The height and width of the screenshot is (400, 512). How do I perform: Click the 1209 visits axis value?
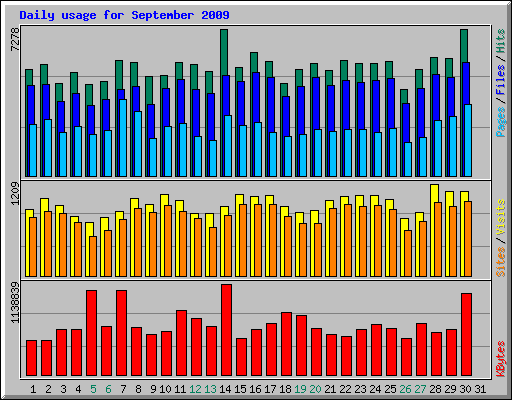[x=15, y=193]
